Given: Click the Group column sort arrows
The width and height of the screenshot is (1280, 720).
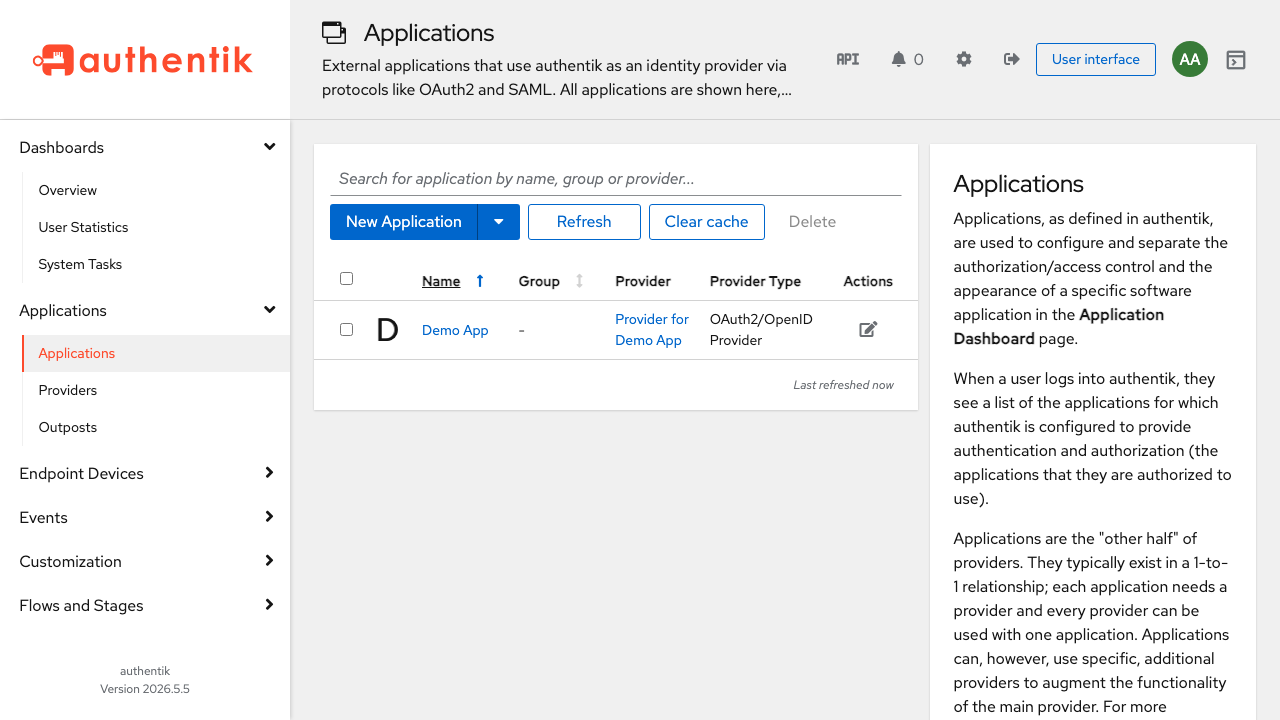Looking at the screenshot, I should (579, 281).
